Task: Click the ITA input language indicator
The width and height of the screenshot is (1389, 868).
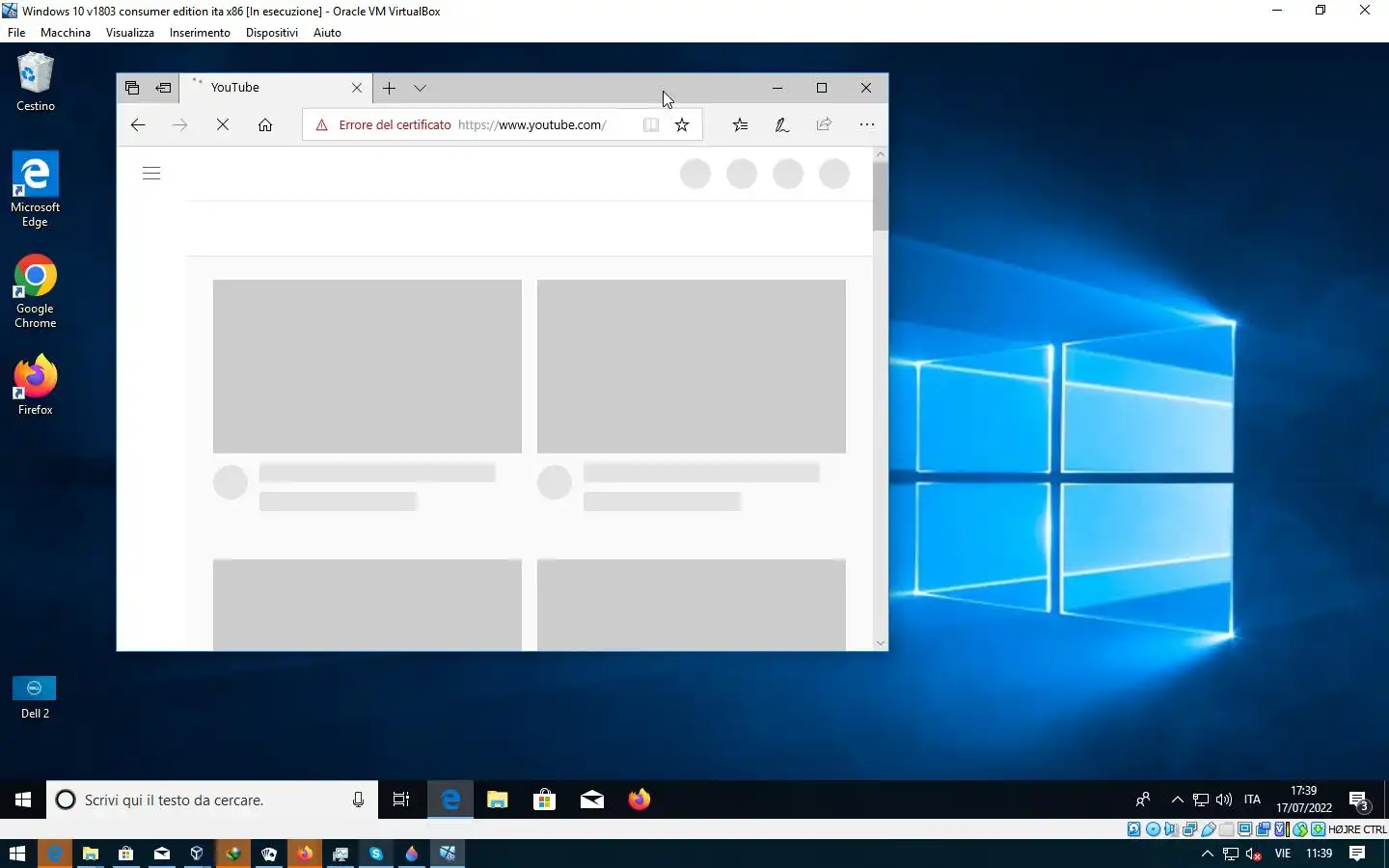Action: point(1252,800)
